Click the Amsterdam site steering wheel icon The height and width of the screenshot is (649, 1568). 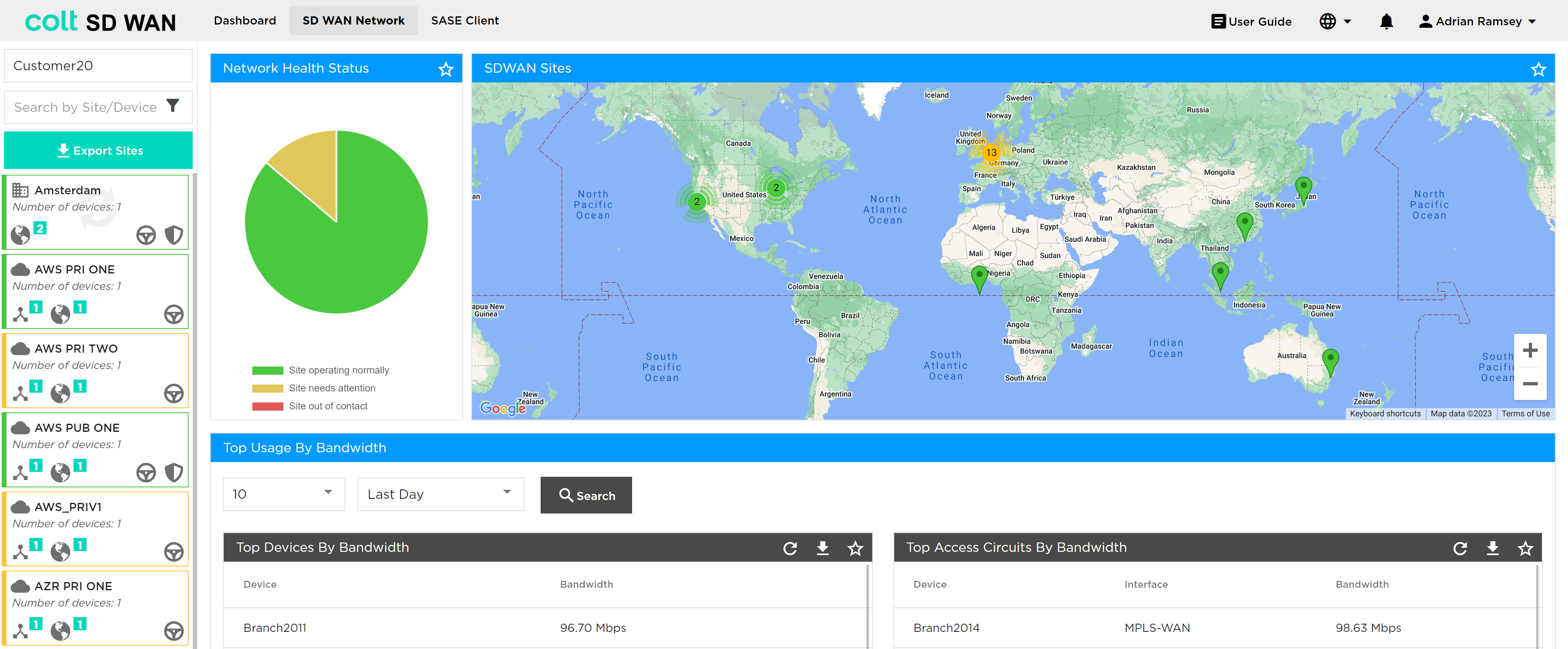click(x=146, y=235)
